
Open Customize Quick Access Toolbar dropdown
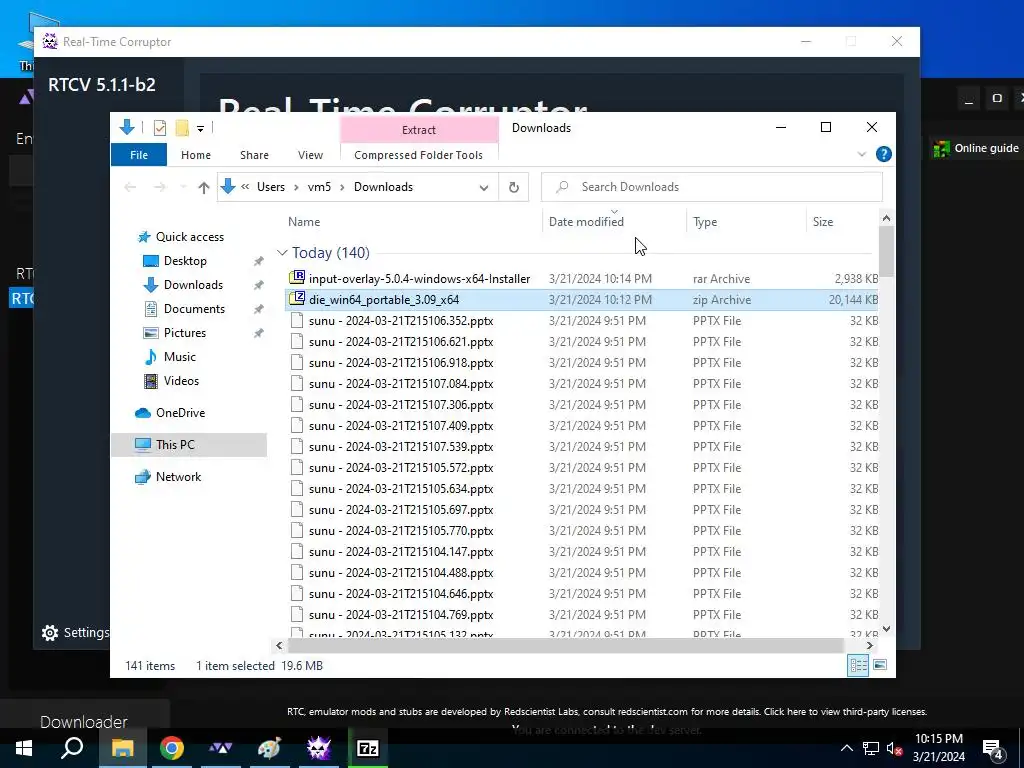click(200, 129)
